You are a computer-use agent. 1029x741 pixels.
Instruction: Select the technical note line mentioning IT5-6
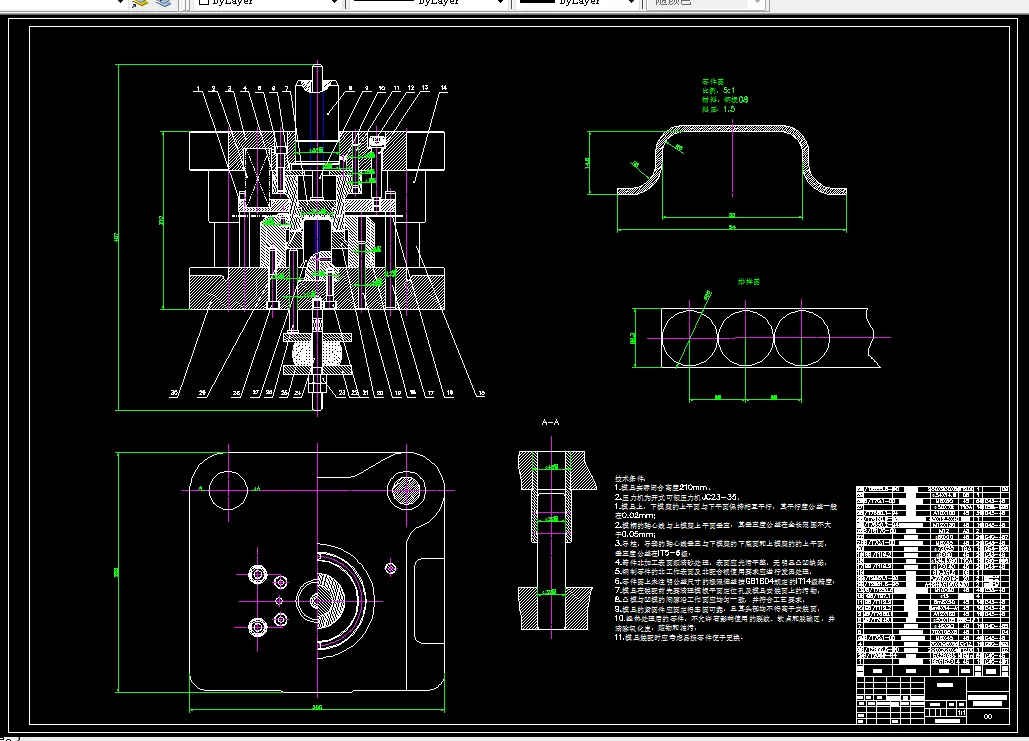652,553
